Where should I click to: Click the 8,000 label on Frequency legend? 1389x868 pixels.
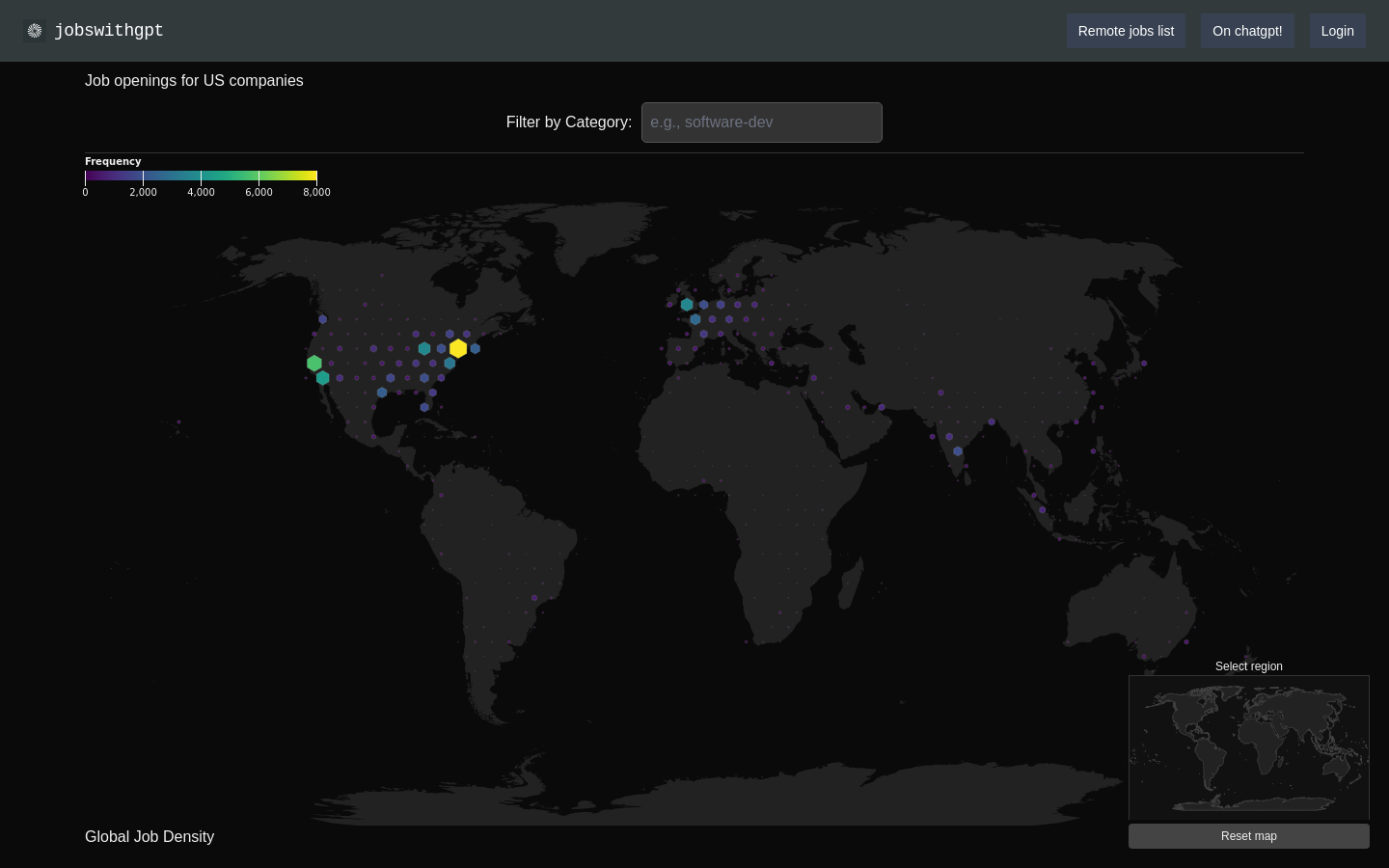tap(316, 192)
